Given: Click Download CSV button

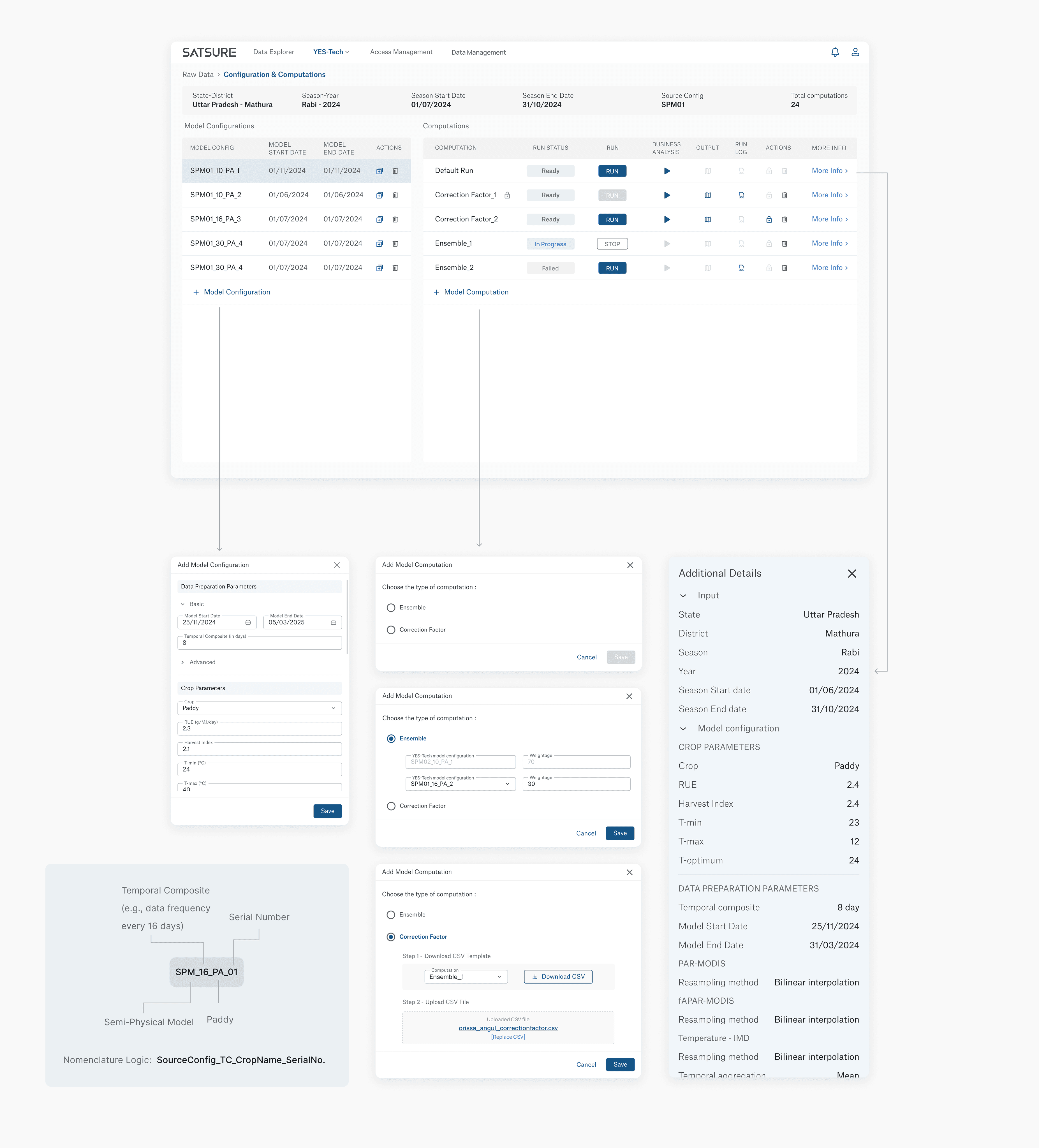Looking at the screenshot, I should 558,976.
